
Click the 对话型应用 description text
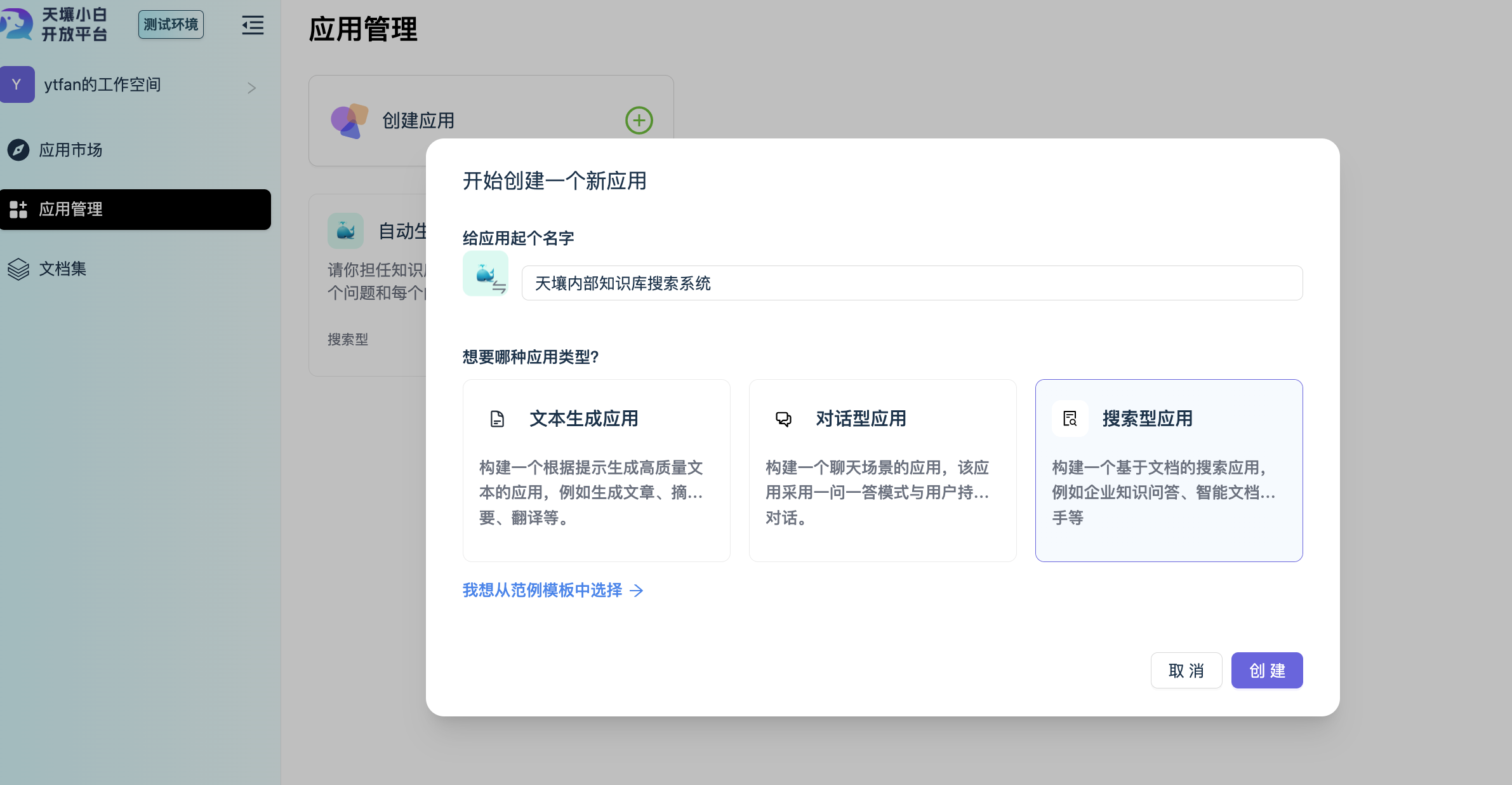point(877,493)
